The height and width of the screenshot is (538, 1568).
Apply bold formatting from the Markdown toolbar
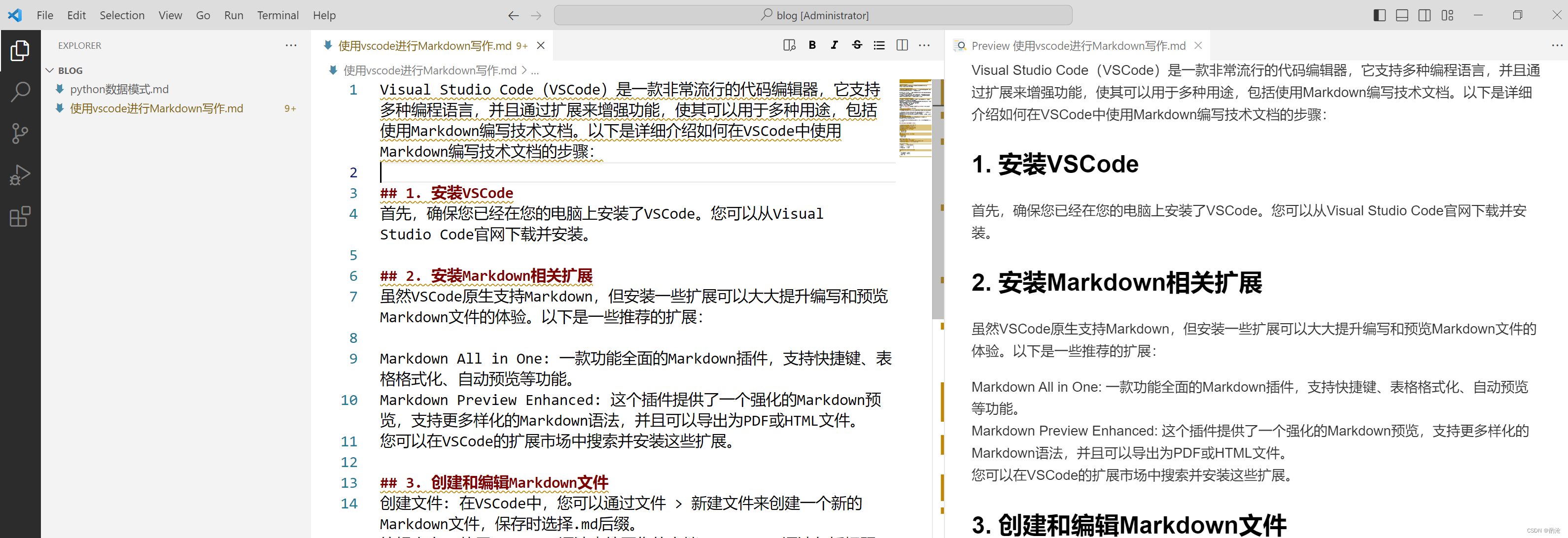click(812, 45)
